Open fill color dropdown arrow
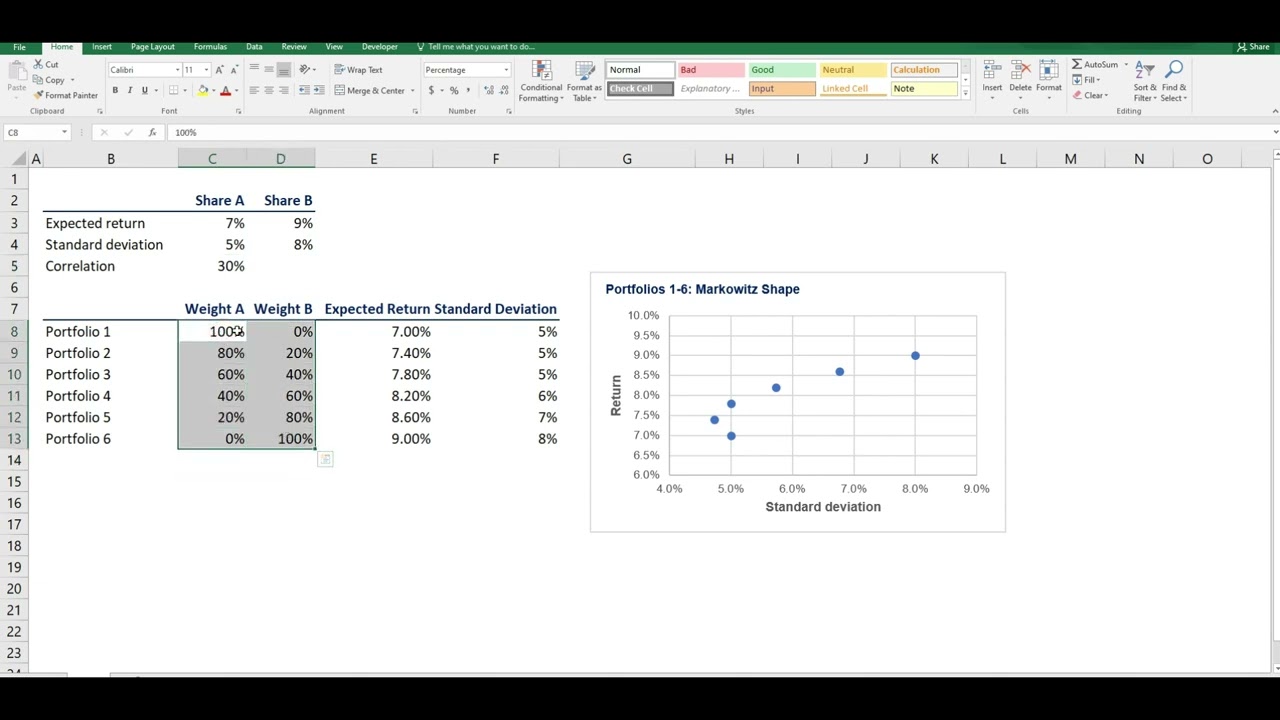This screenshot has height=720, width=1280. pyautogui.click(x=212, y=91)
